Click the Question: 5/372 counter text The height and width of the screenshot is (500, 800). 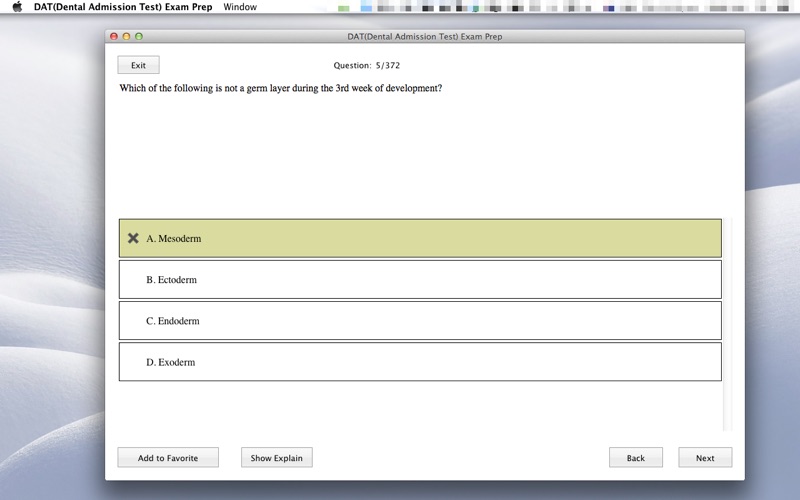pyautogui.click(x=366, y=65)
